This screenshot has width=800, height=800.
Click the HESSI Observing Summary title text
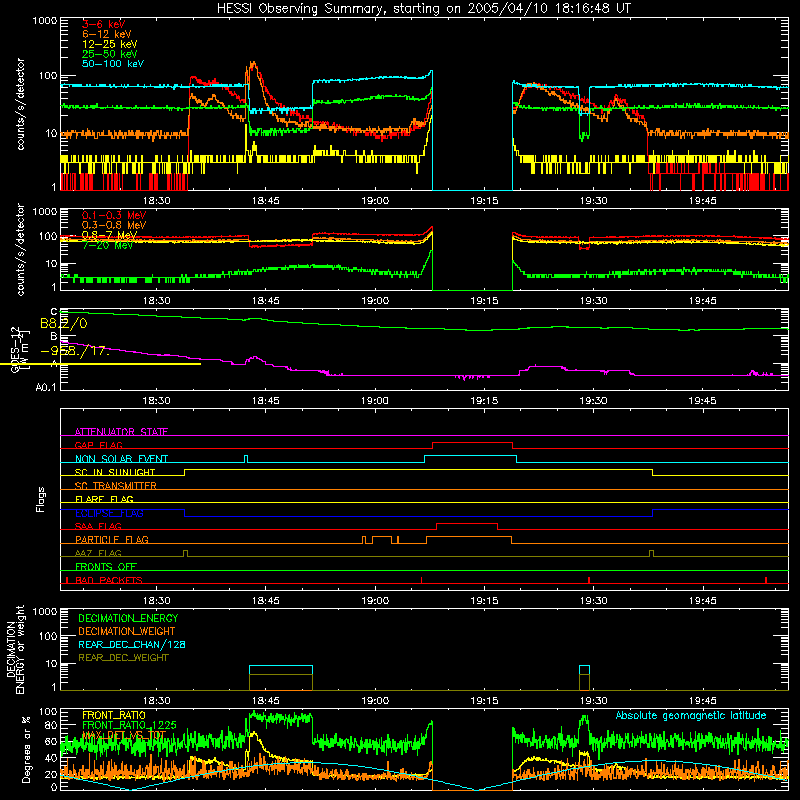point(423,9)
